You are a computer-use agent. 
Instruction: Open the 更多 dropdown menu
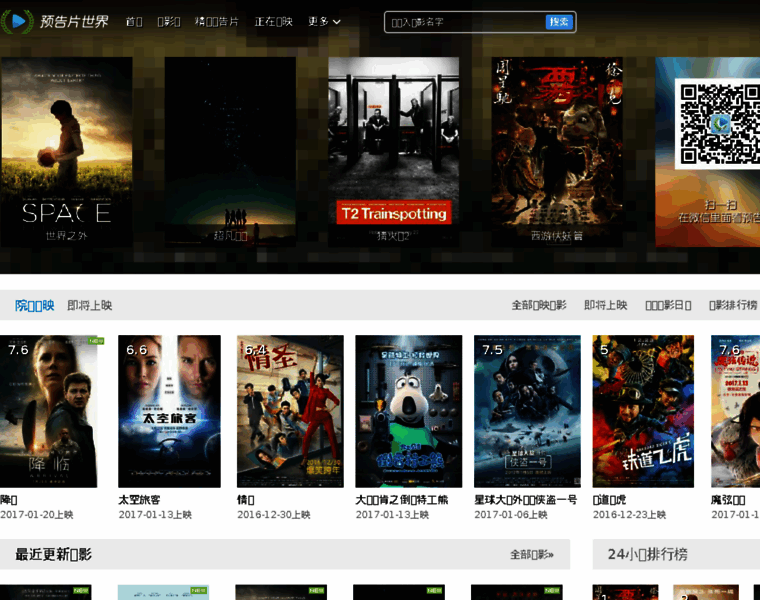pyautogui.click(x=324, y=22)
